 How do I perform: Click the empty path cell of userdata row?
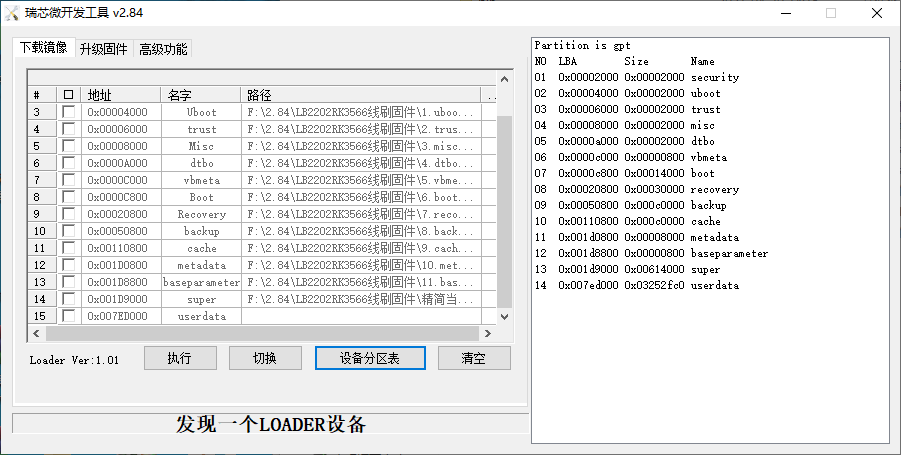pyautogui.click(x=360, y=316)
